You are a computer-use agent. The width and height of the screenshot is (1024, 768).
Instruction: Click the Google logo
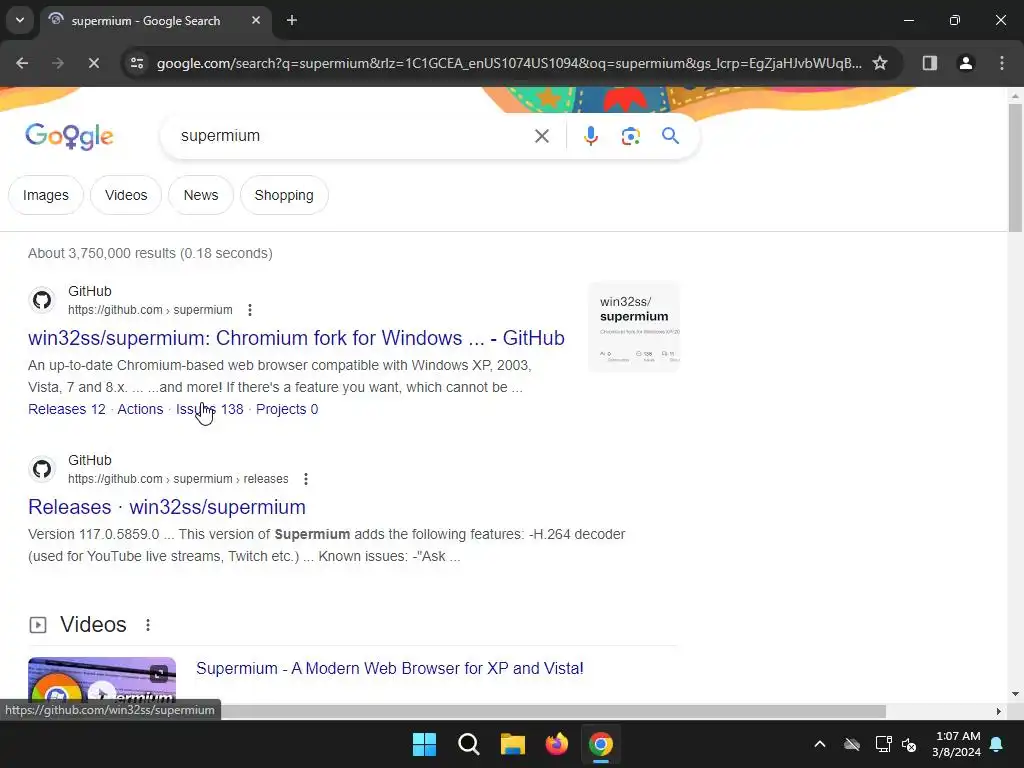(x=69, y=136)
